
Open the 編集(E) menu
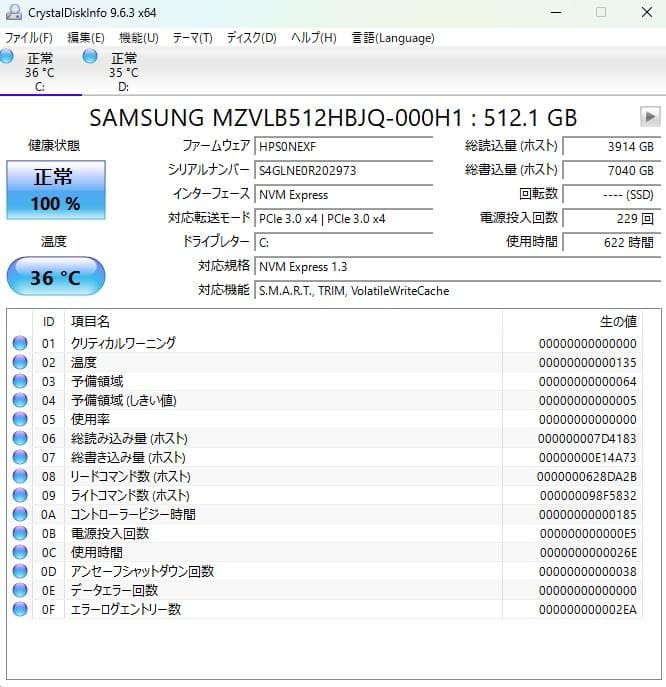[86, 38]
